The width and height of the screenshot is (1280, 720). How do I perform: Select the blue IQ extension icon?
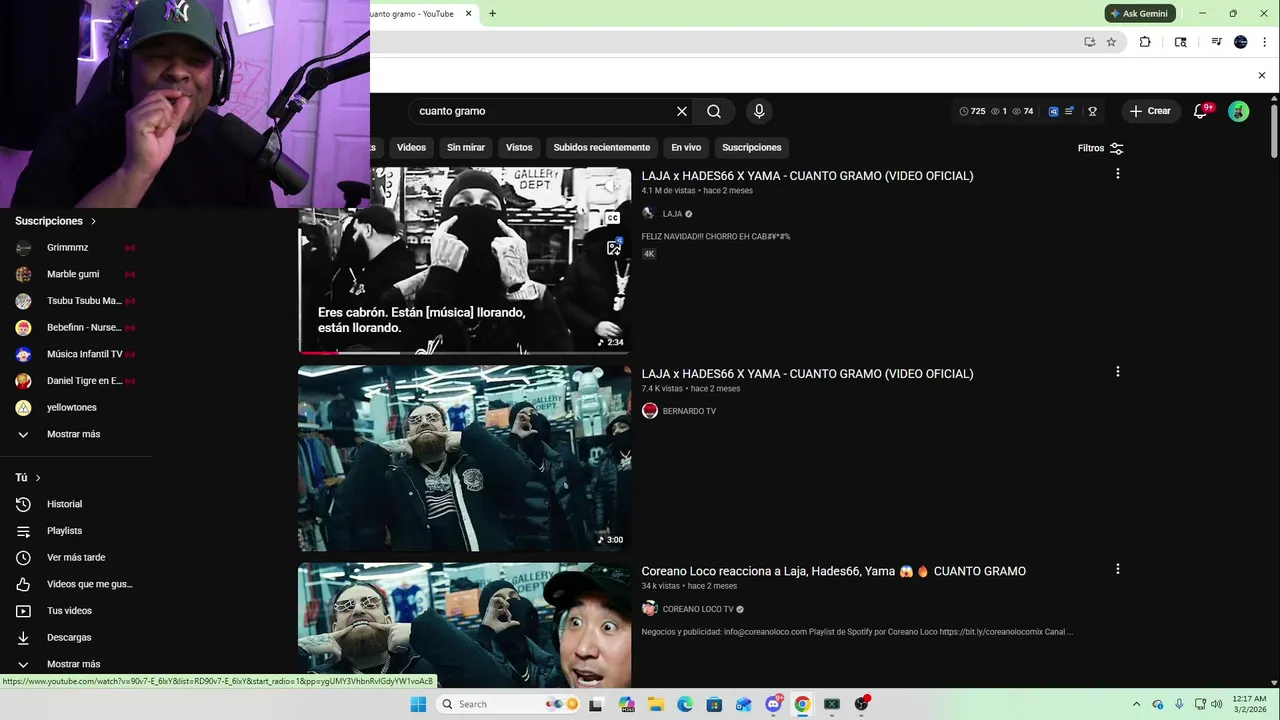click(x=1053, y=111)
